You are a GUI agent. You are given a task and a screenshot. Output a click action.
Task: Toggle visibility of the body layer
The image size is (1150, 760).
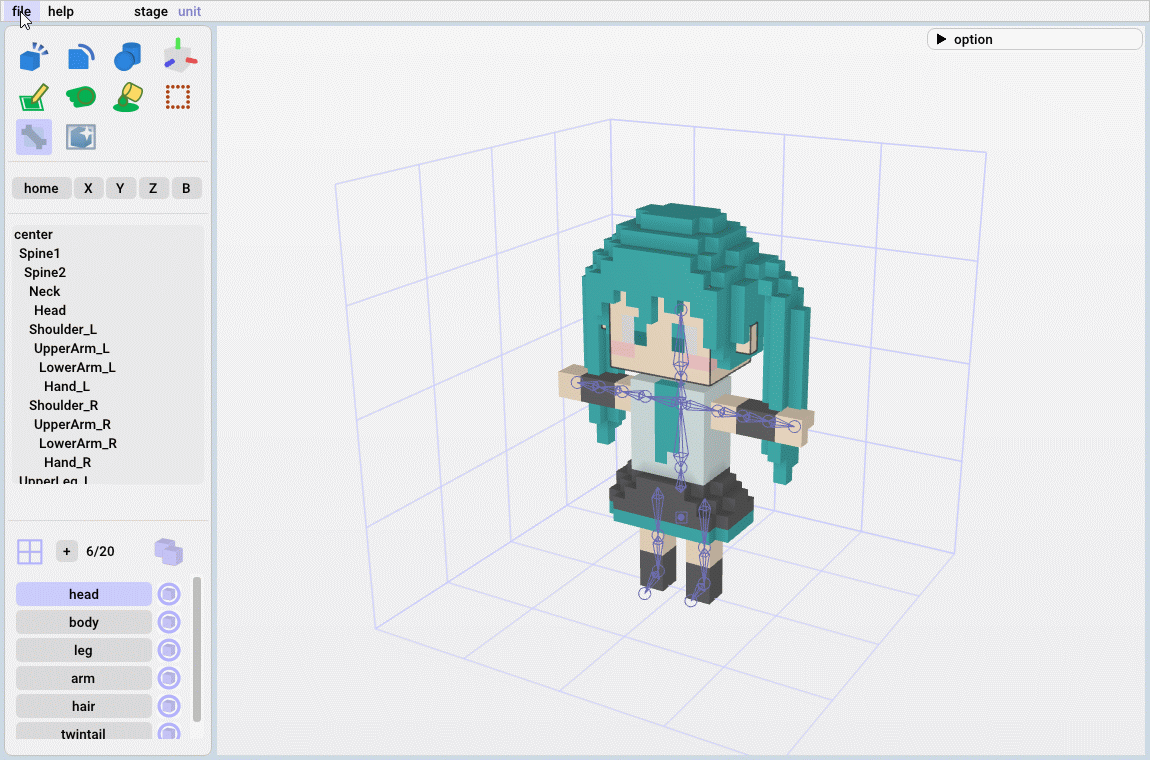(x=169, y=622)
